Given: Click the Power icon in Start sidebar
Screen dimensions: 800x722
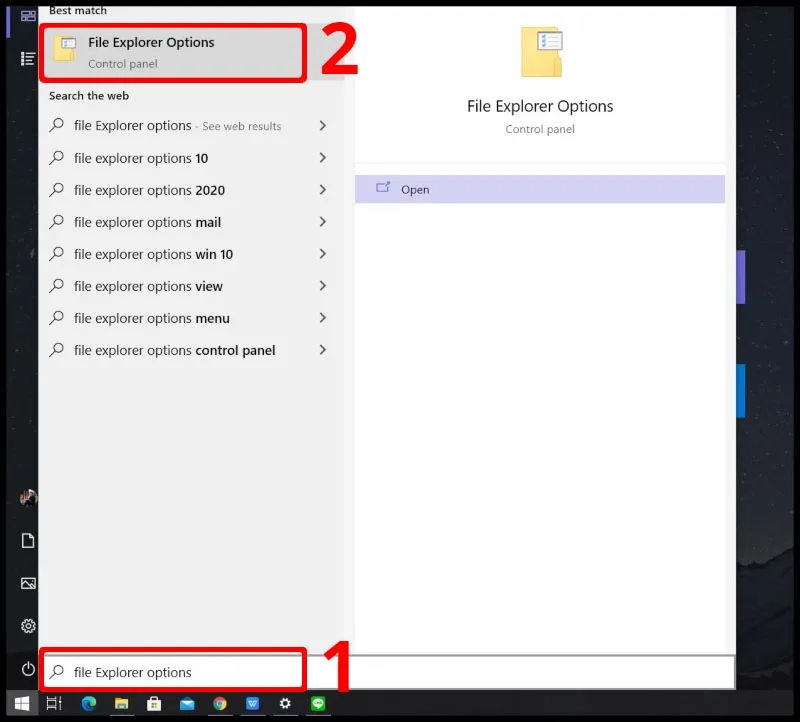Looking at the screenshot, I should [28, 668].
